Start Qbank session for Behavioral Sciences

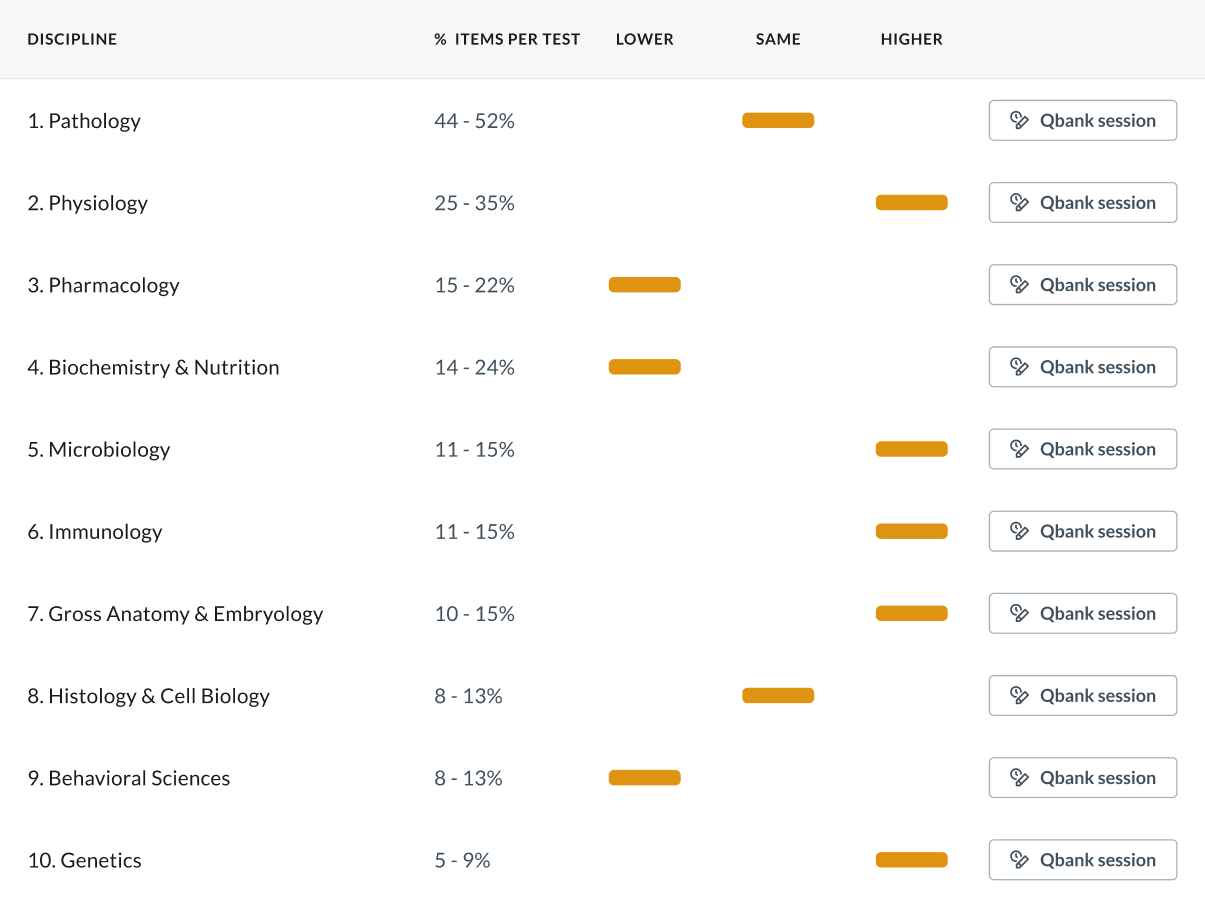click(1082, 778)
